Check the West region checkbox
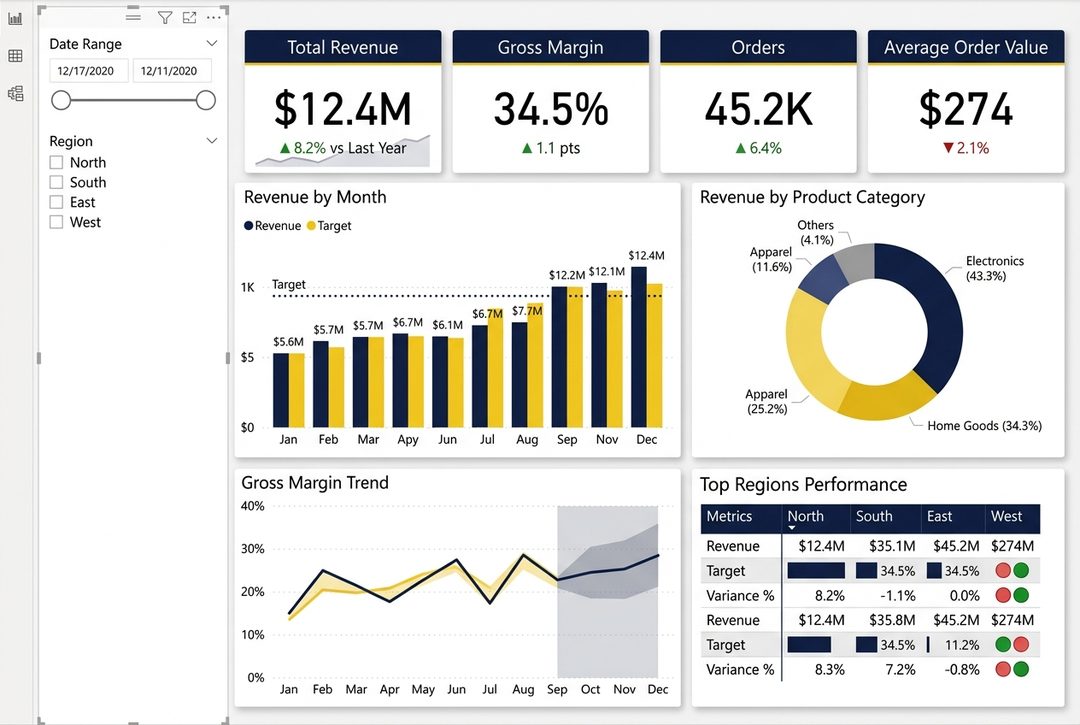1080x725 pixels. tap(56, 222)
